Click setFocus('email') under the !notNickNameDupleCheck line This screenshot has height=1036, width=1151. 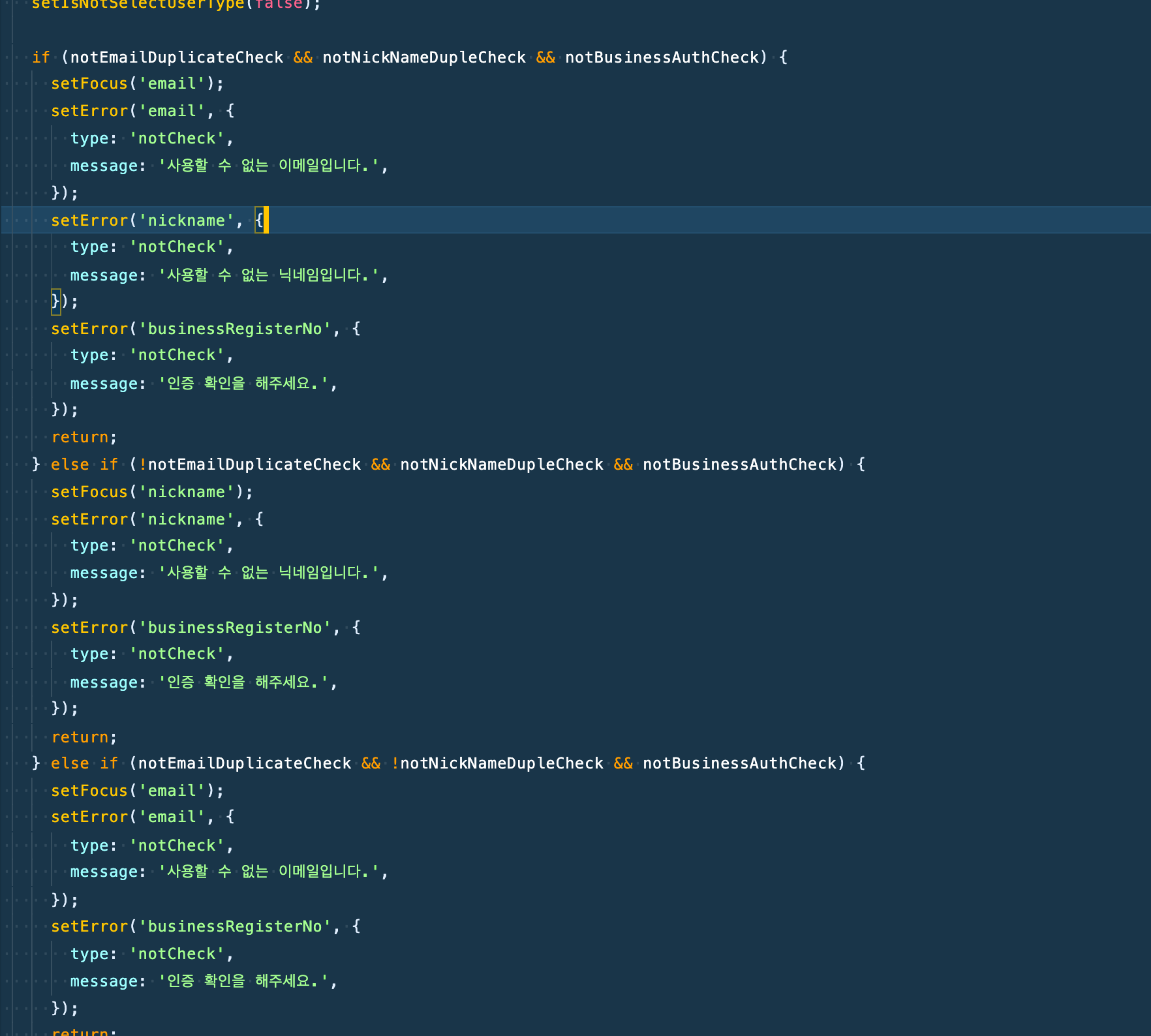137,791
